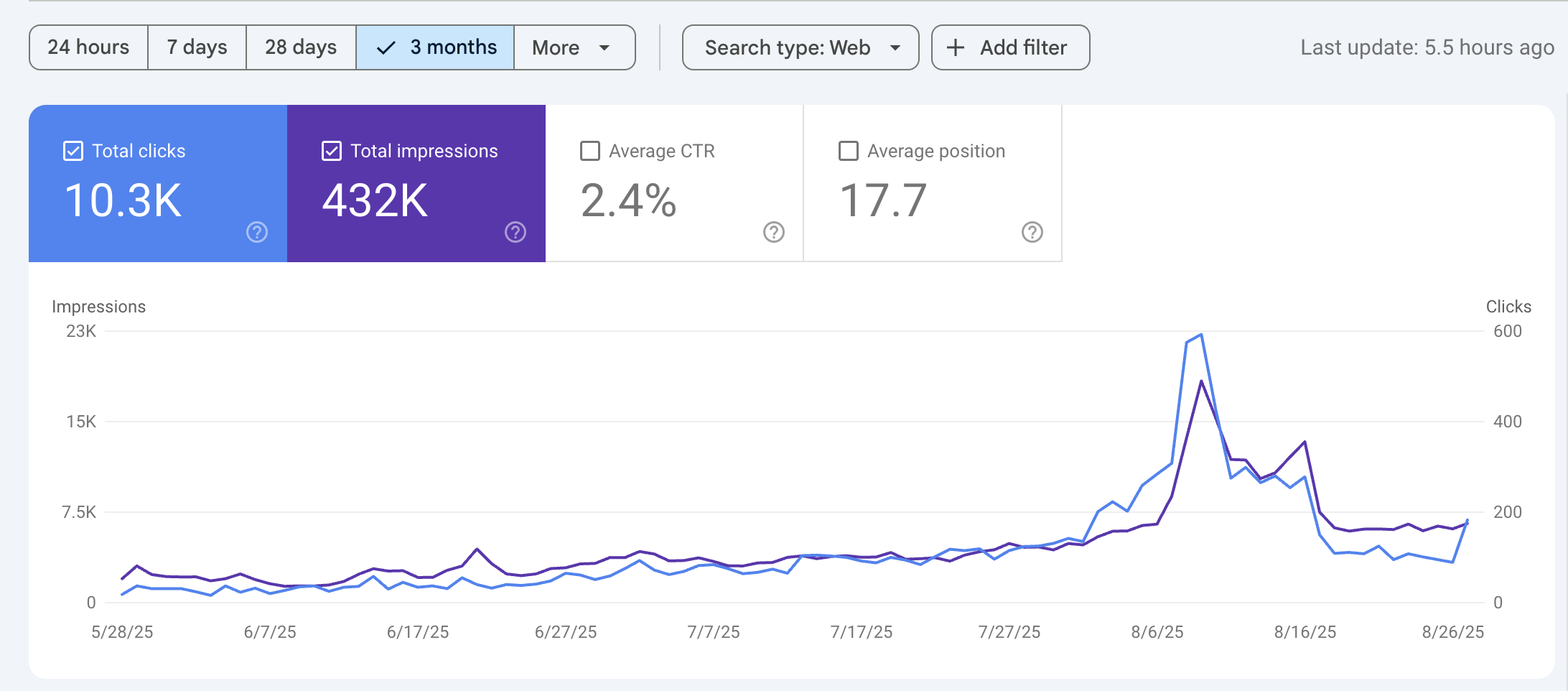Screen dimensions: 1568x691
Task: Click the Search type dropdown arrow
Action: (x=895, y=48)
